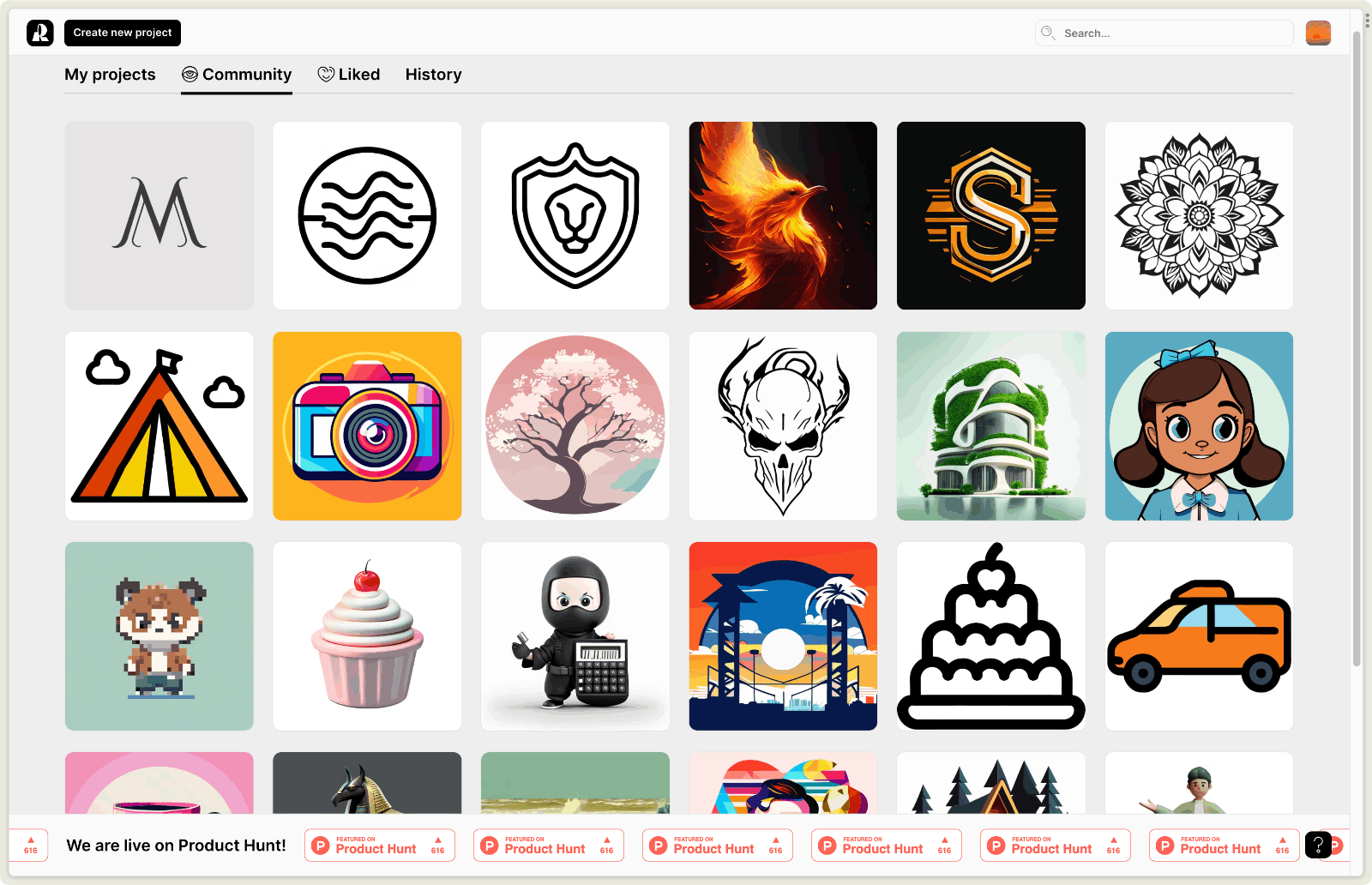Click the upvote 616 badge at far left
This screenshot has height=885, width=1372.
pyautogui.click(x=30, y=846)
